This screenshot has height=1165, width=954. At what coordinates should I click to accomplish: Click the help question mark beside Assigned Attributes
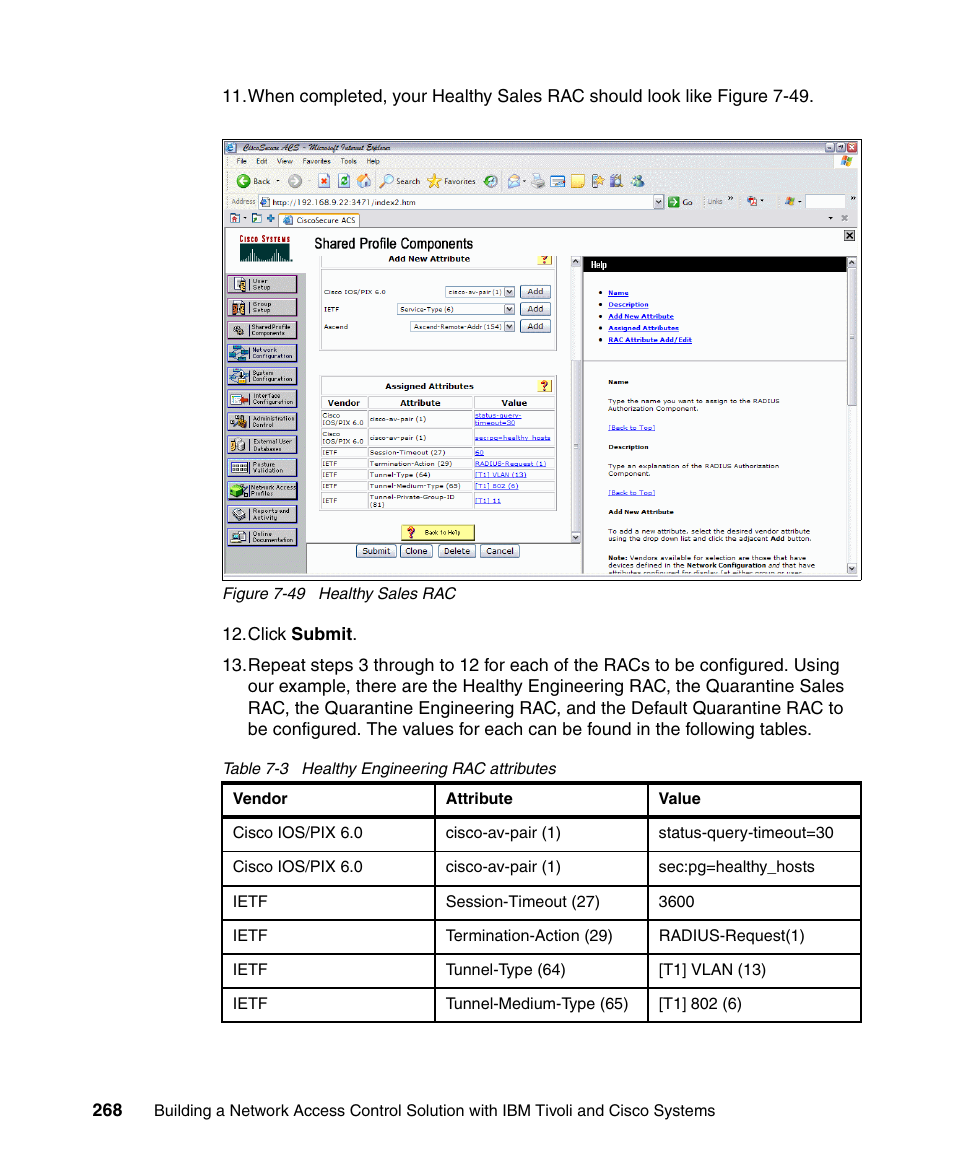coord(545,386)
